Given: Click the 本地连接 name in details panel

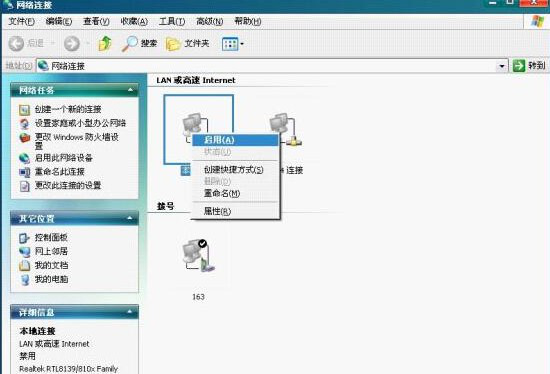Looking at the screenshot, I should click(38, 331).
